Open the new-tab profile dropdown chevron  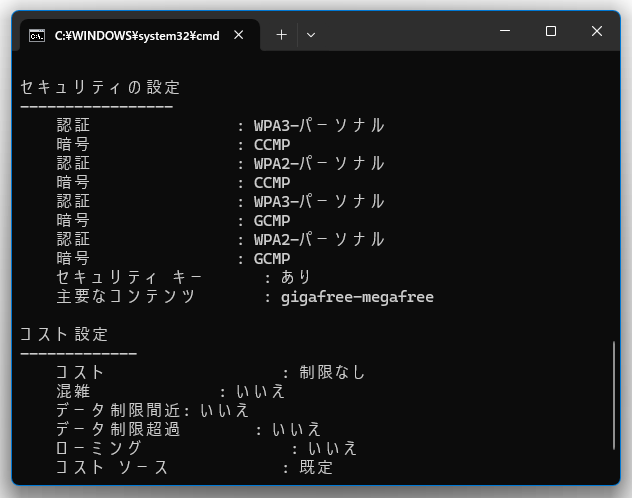(x=311, y=35)
